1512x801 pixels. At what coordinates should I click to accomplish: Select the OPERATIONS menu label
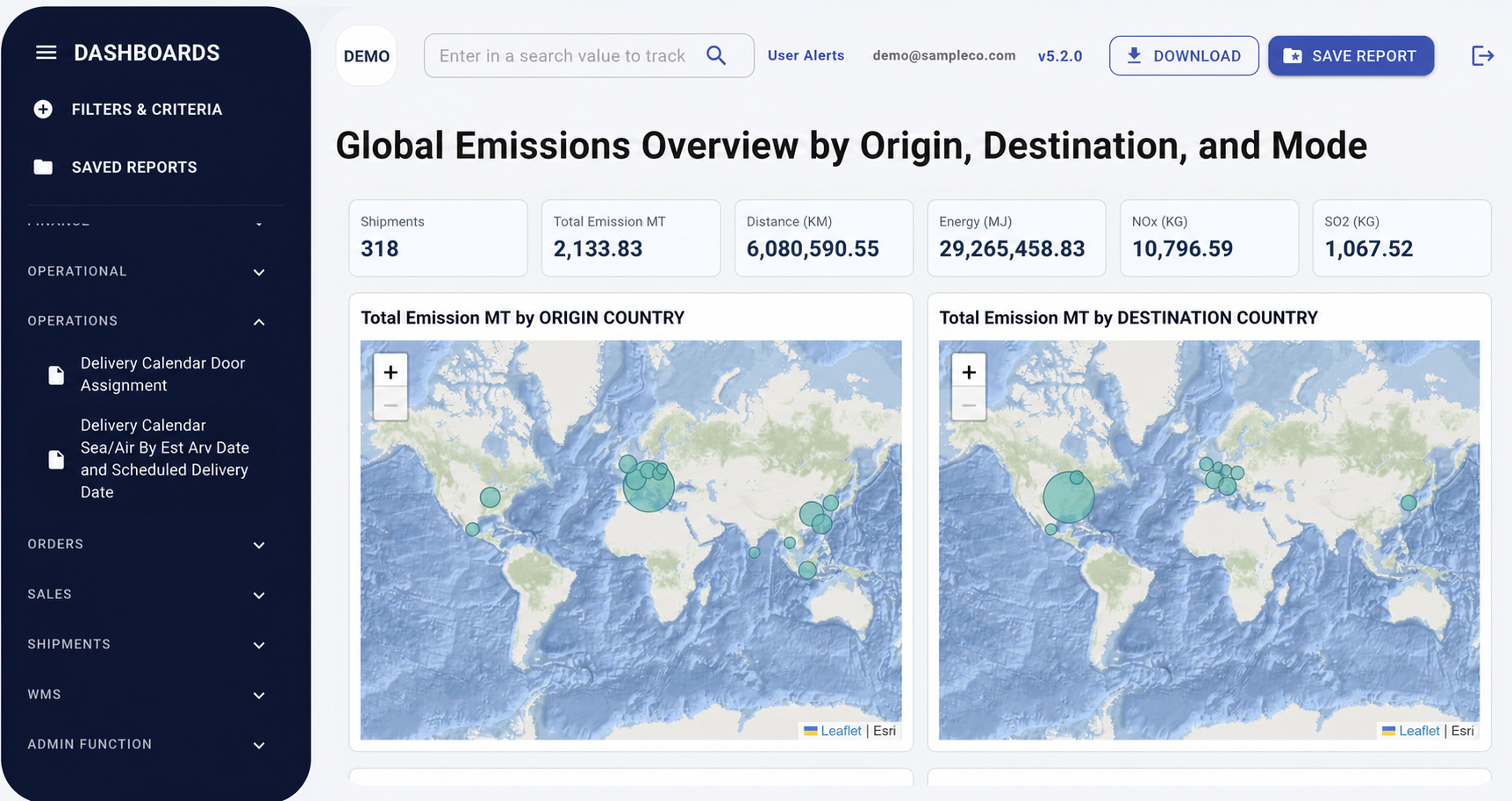pyautogui.click(x=73, y=321)
